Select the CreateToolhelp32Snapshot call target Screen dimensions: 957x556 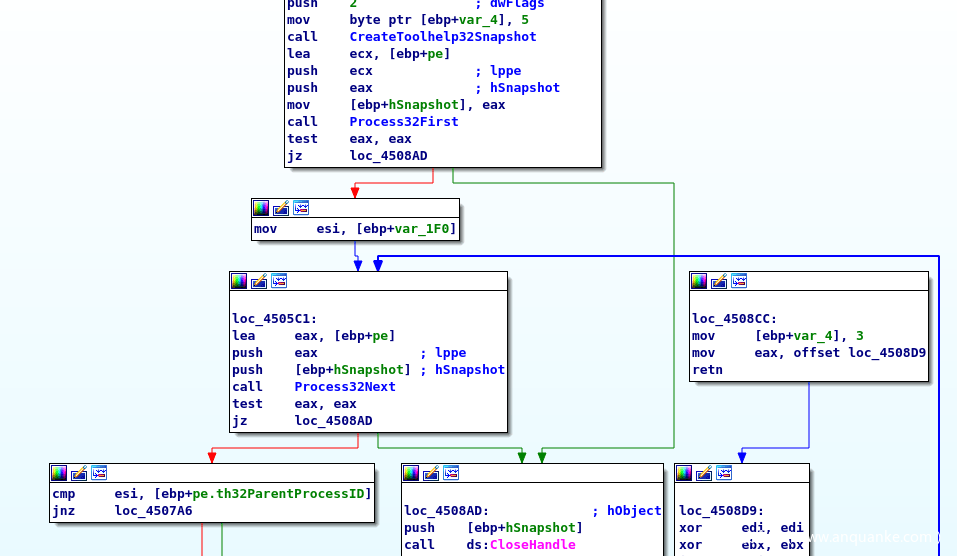click(442, 37)
